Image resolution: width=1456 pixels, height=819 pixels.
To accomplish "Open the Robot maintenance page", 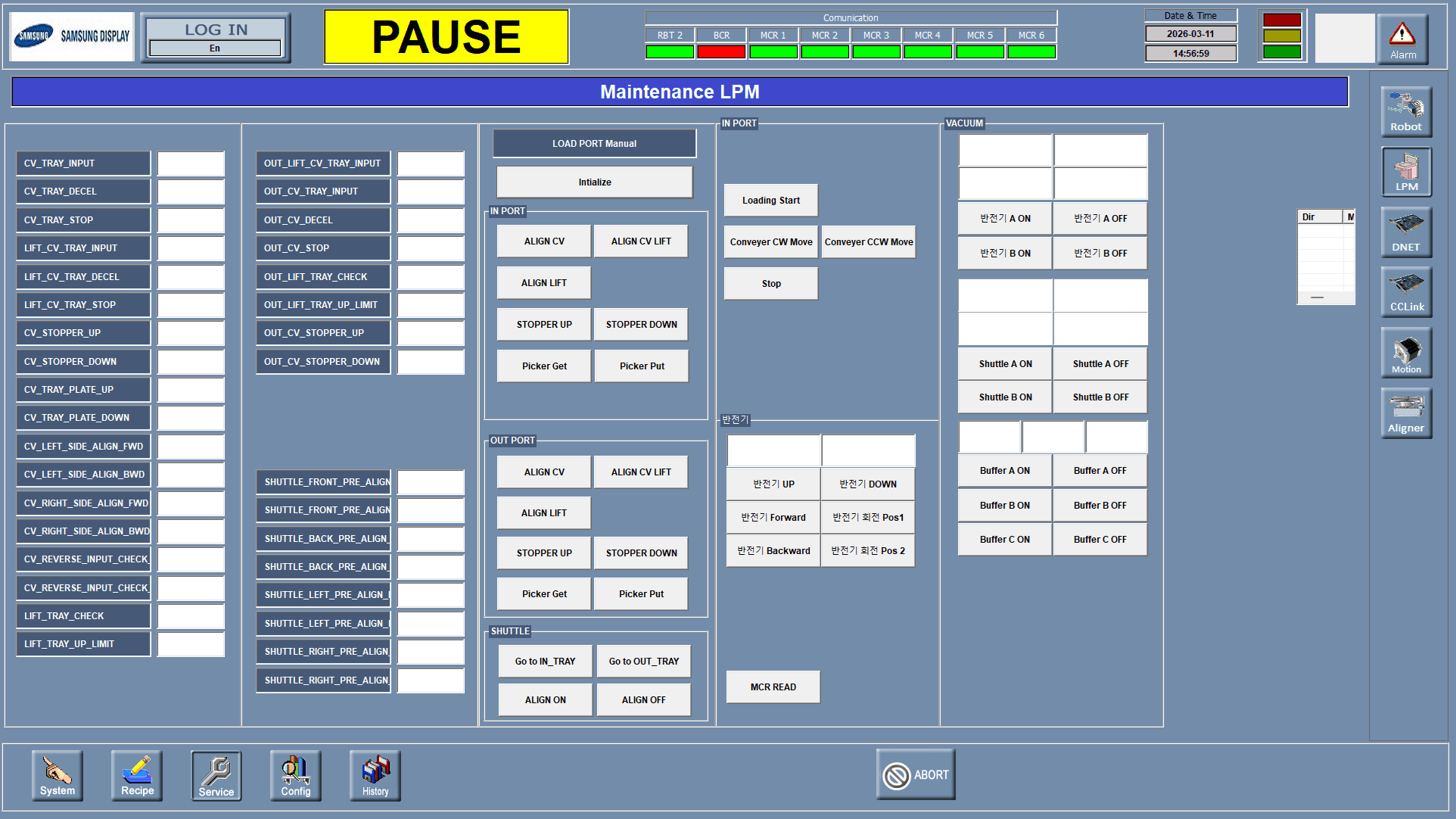I will (x=1405, y=111).
